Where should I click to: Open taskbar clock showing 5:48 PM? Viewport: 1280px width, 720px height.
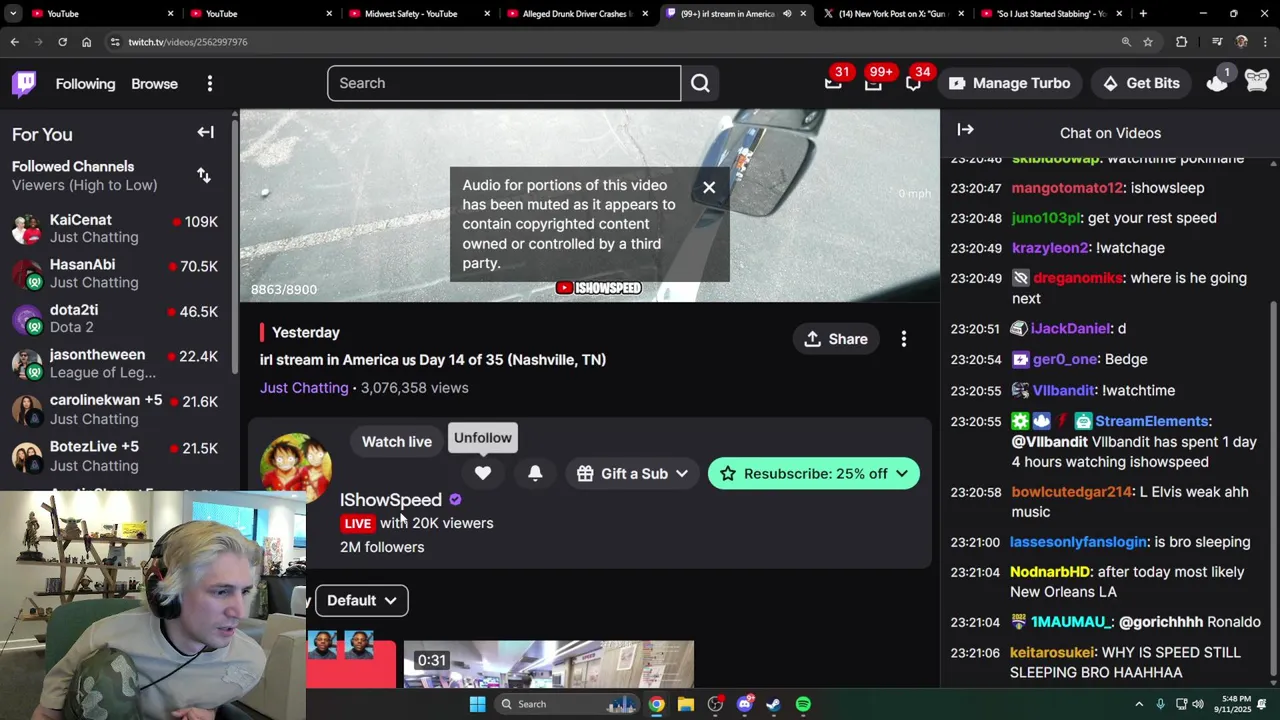pos(1236,704)
